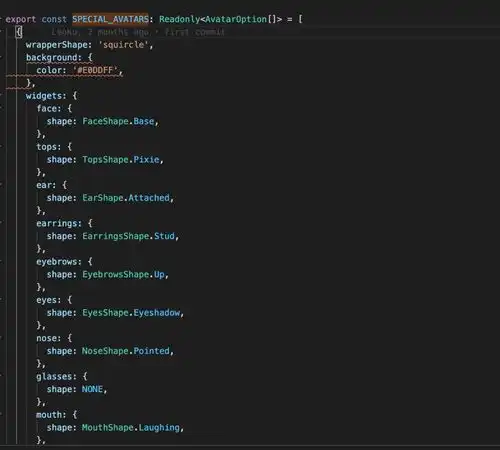Click Laughing in MouthShape.Laughing
The image size is (500, 450).
tap(159, 427)
